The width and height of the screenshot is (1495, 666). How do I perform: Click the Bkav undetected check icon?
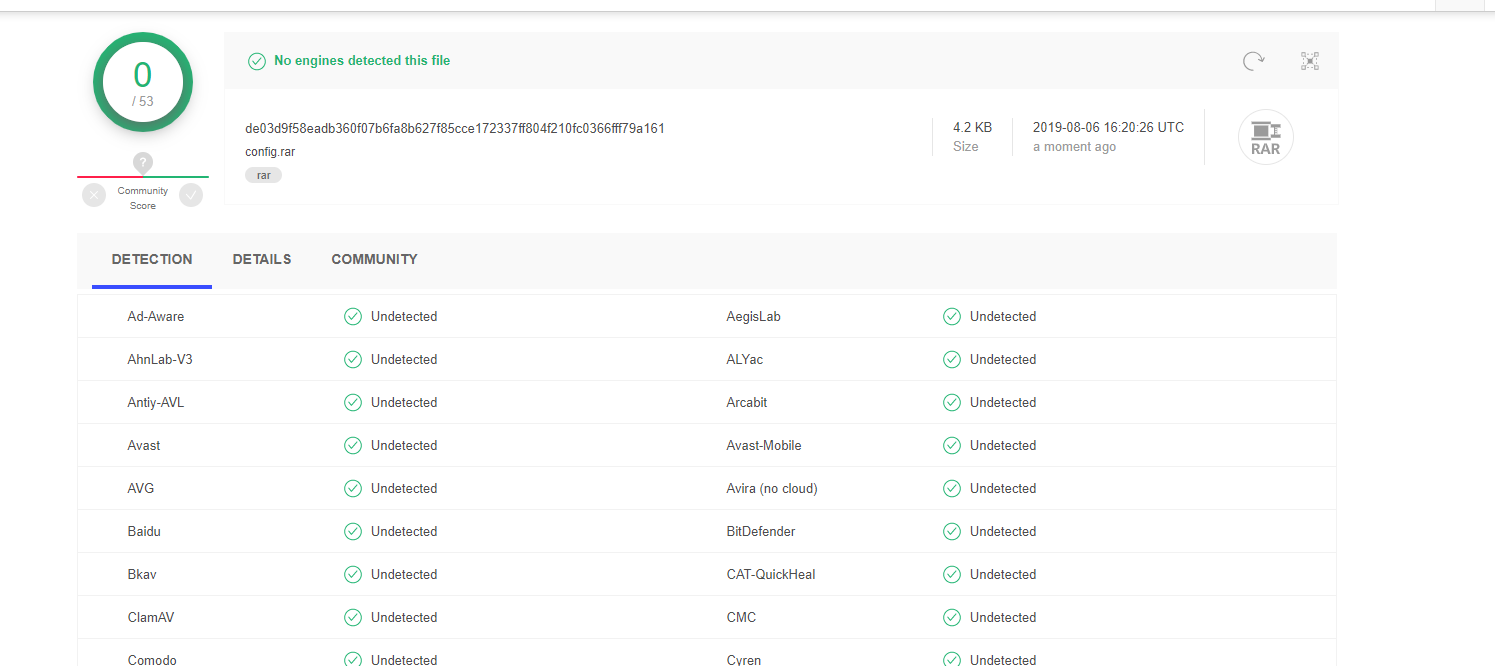[353, 574]
